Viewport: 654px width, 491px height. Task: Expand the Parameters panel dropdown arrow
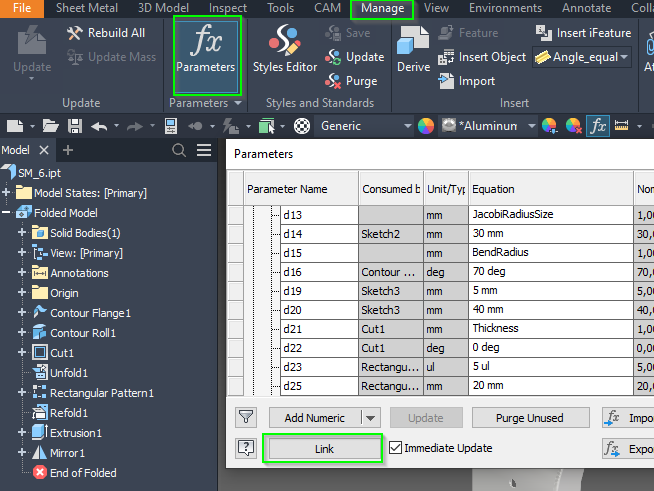point(238,103)
